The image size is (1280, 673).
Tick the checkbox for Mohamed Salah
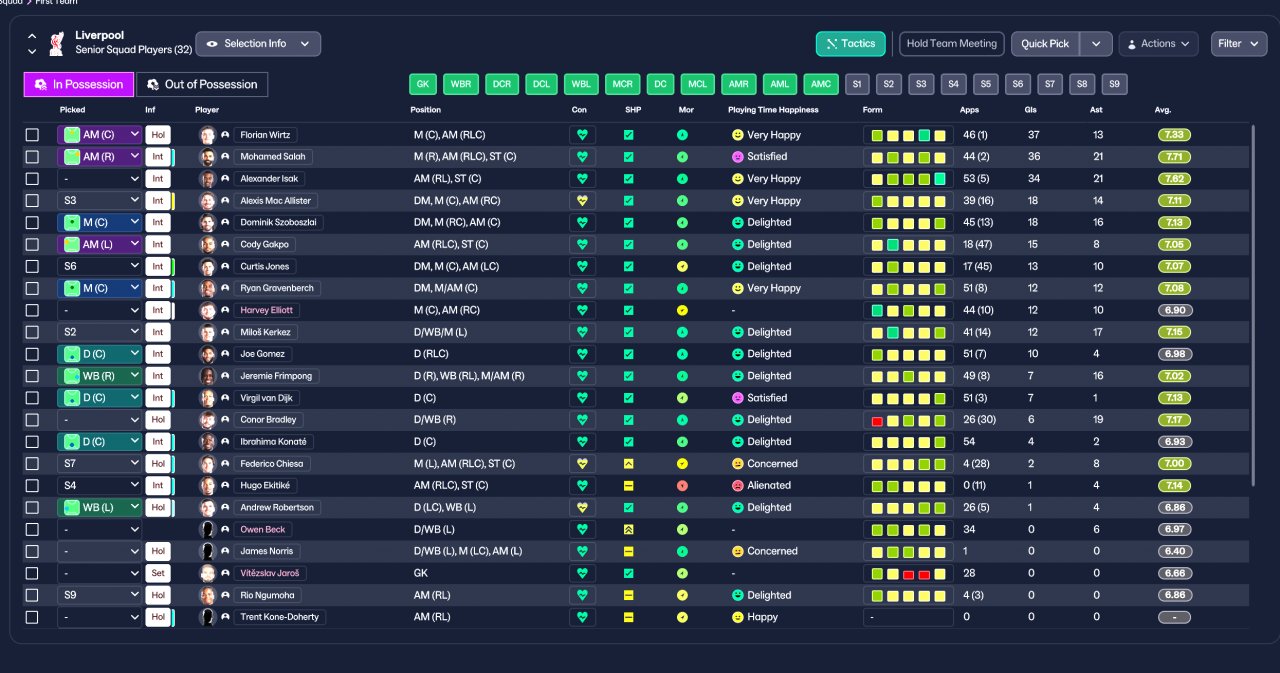click(32, 157)
